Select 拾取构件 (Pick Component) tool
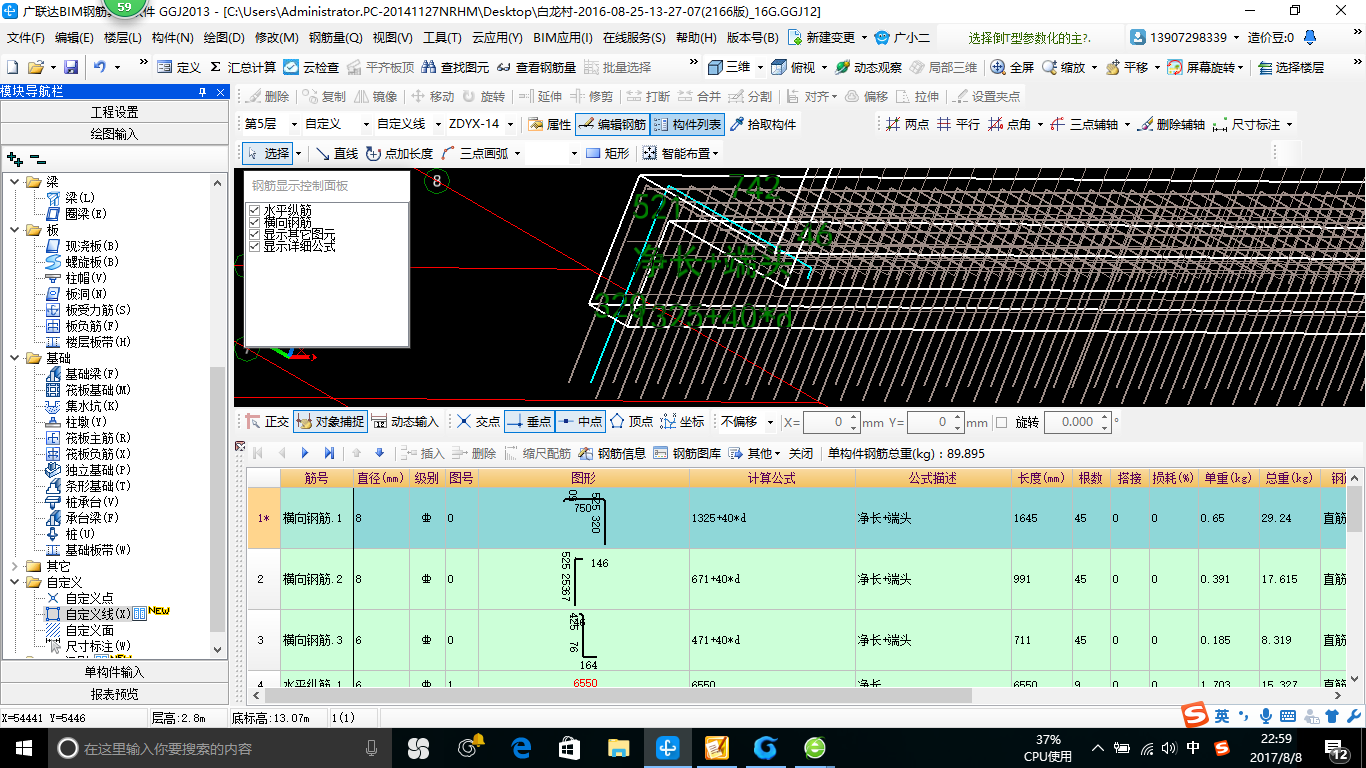The height and width of the screenshot is (768, 1366). click(764, 125)
